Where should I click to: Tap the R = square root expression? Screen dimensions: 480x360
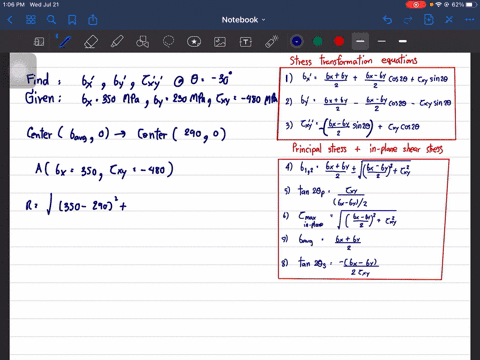[76, 205]
